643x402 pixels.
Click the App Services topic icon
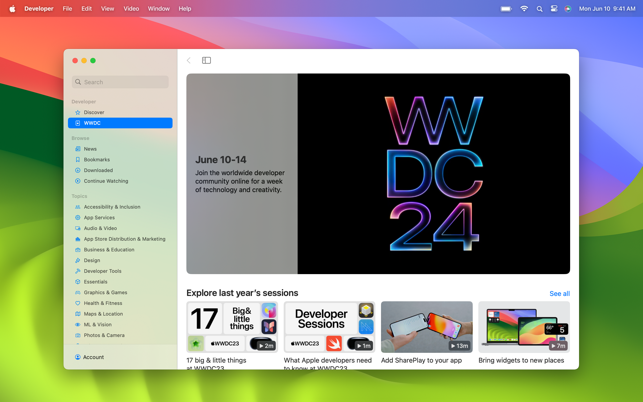point(78,218)
